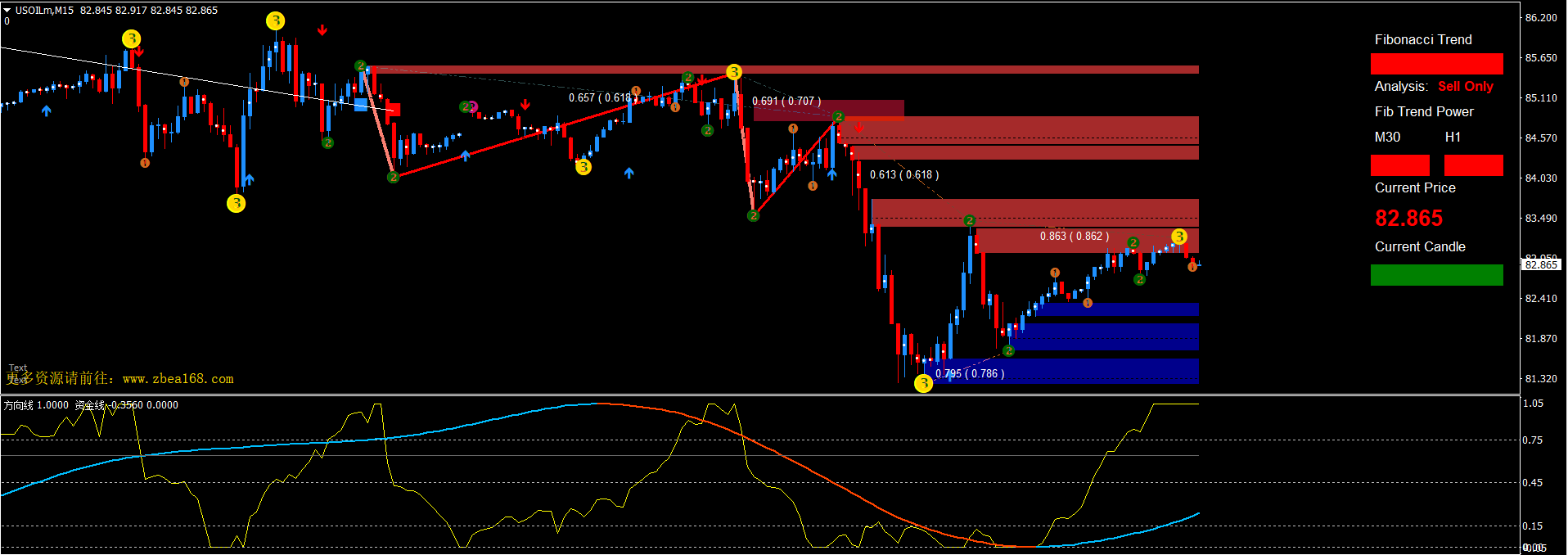Click yellow 3 marker nearest the current price
1568x555 pixels.
pos(1178,237)
